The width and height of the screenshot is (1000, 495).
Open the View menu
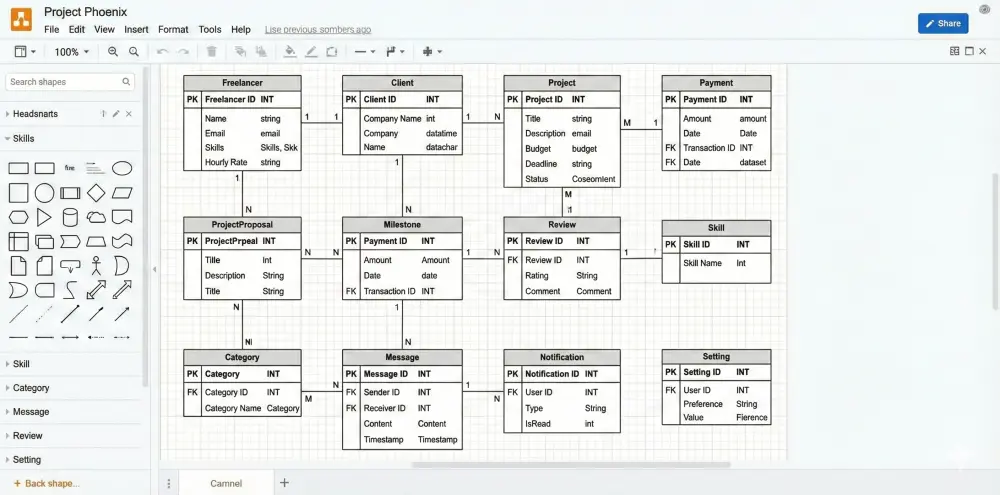[104, 29]
